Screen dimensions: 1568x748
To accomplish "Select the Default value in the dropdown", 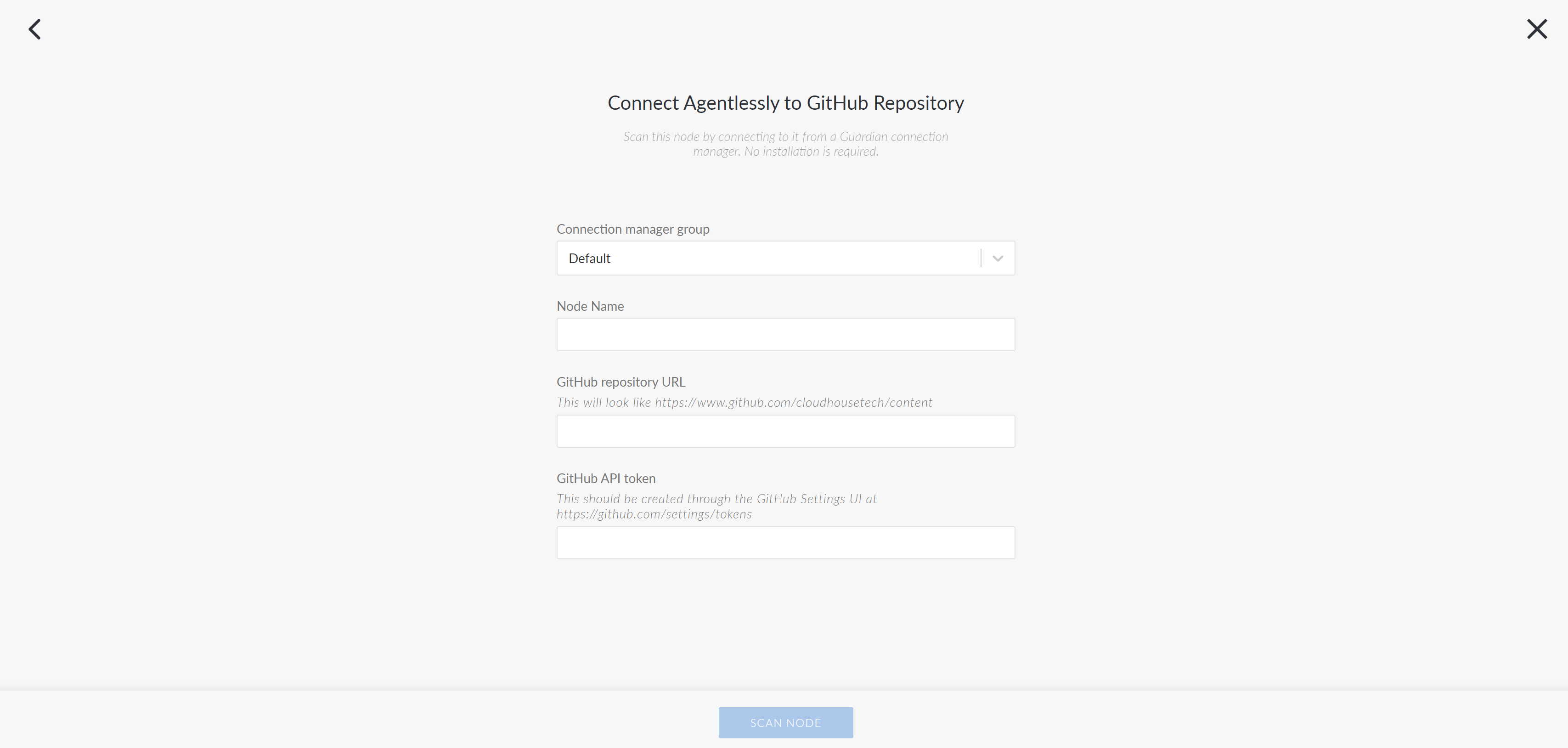I will (589, 258).
